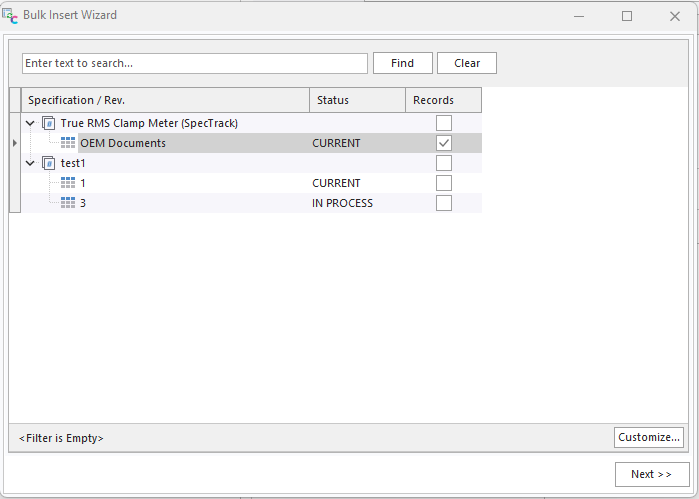Open the Customize... filter dialog
This screenshot has width=699, height=499.
pyautogui.click(x=649, y=437)
